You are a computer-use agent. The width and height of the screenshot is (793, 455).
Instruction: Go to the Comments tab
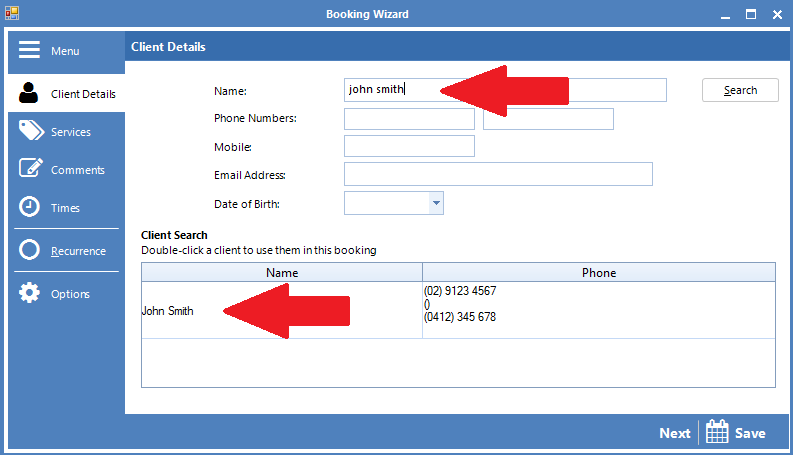tap(77, 170)
